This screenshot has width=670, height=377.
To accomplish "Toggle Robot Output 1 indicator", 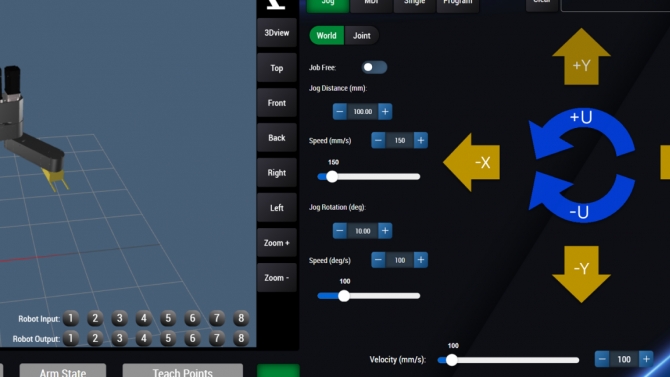I will (71, 338).
